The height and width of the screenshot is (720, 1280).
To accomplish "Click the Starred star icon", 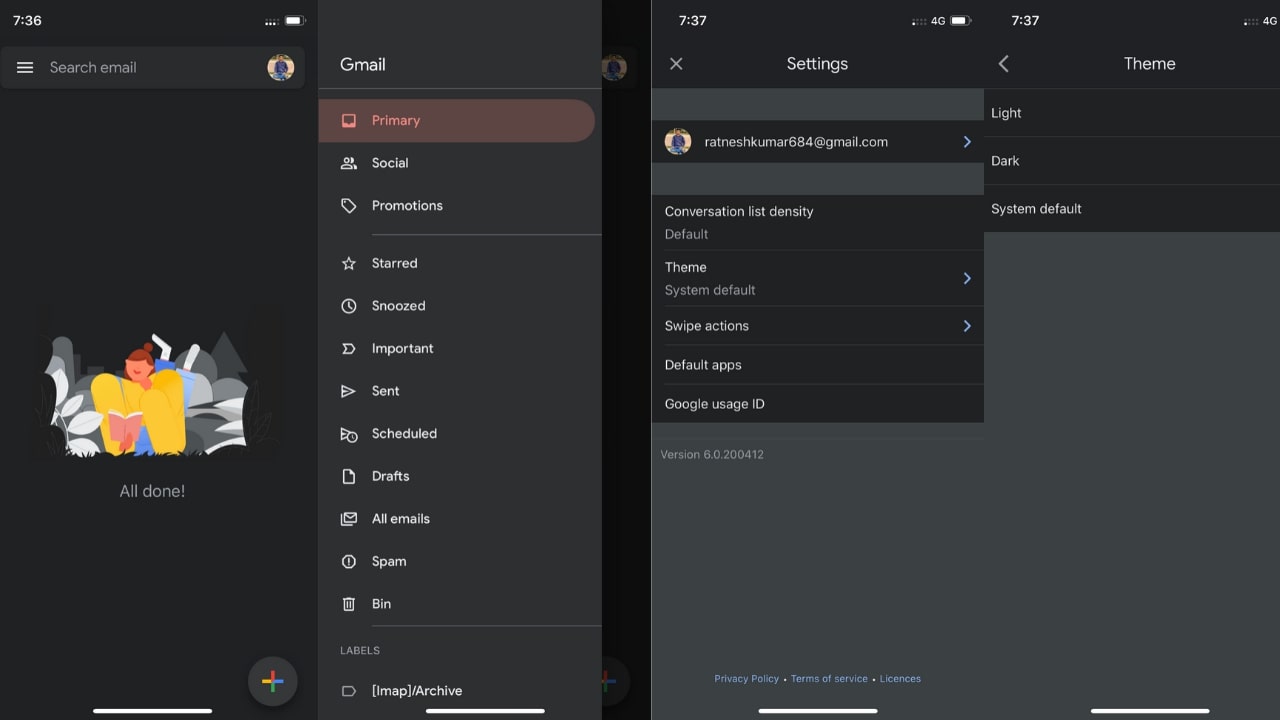I will coord(349,263).
